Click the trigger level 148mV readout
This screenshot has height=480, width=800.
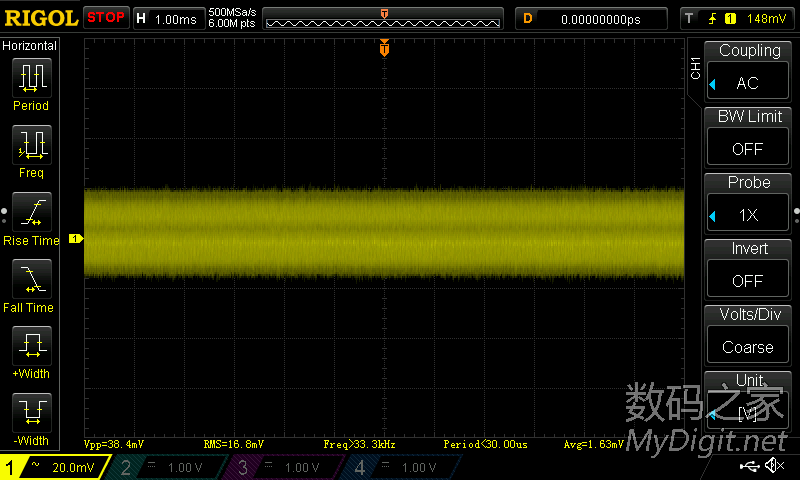[x=766, y=19]
